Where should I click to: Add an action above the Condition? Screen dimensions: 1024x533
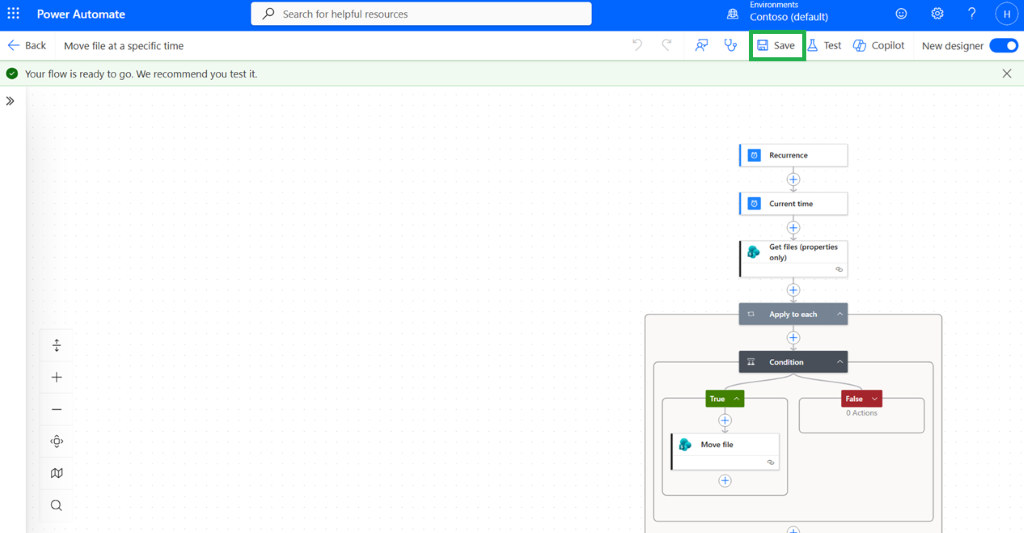tap(793, 338)
